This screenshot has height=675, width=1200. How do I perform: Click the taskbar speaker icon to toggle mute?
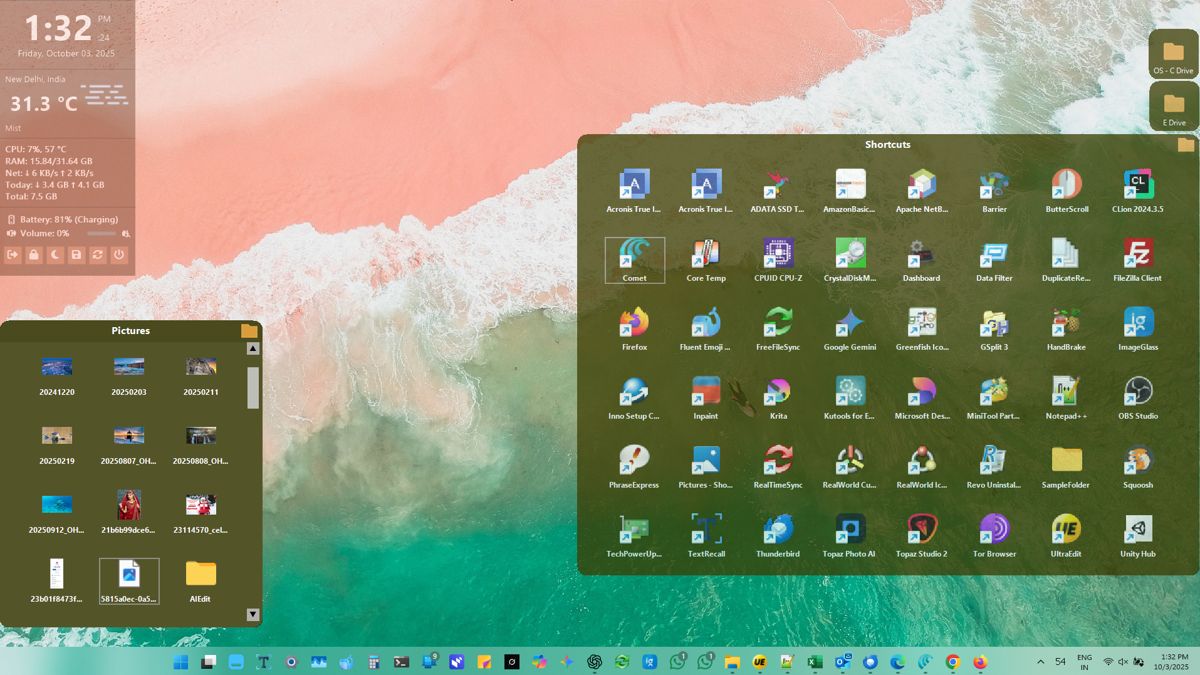[1121, 661]
